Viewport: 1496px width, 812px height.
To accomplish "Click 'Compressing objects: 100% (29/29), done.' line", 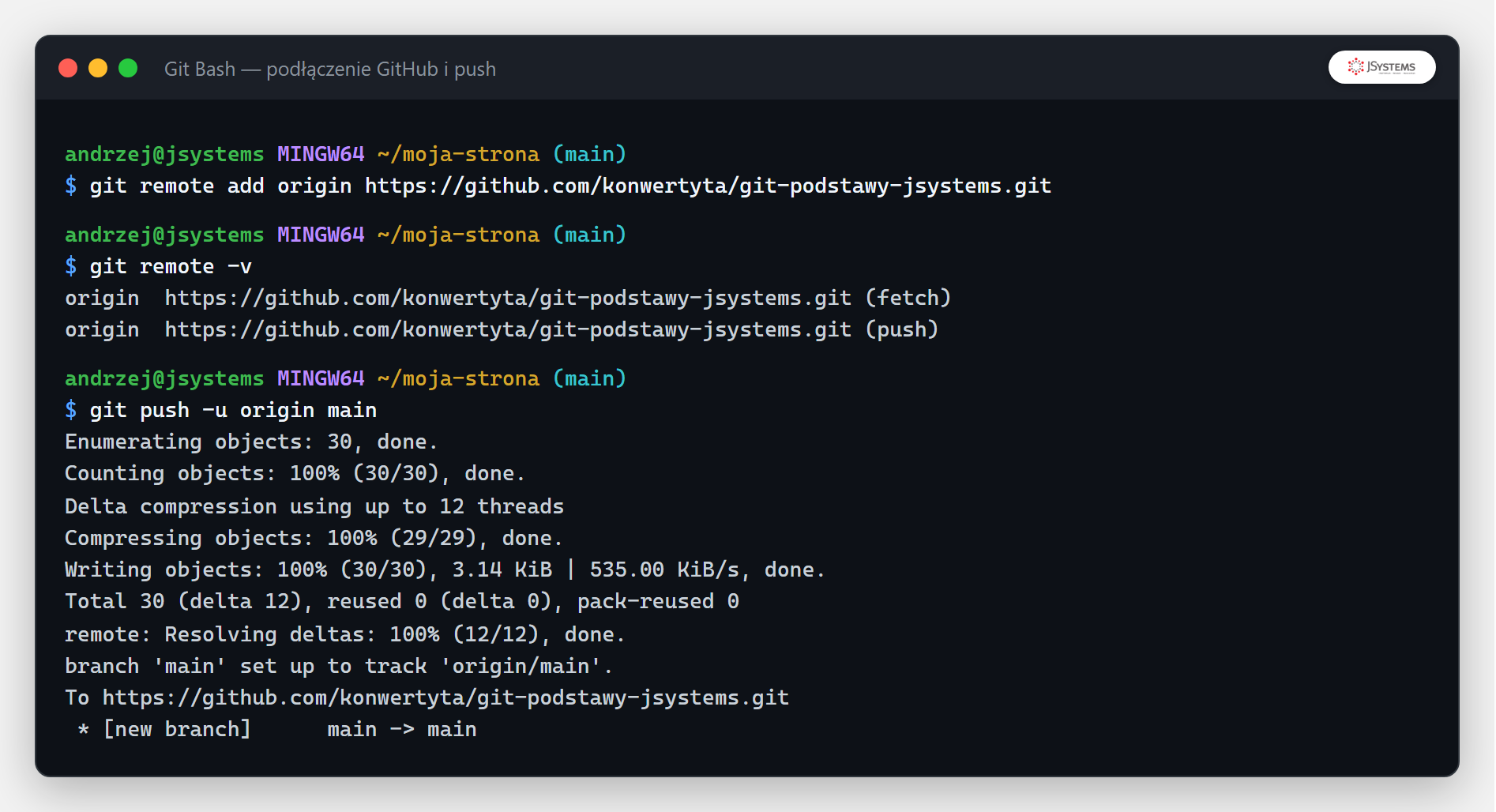I will point(314,539).
